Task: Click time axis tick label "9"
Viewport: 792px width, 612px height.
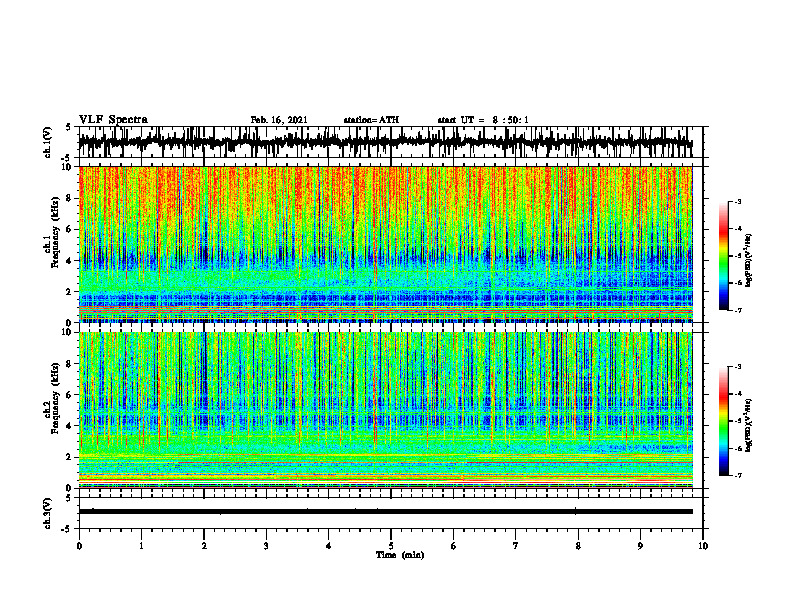Action: pyautogui.click(x=640, y=546)
